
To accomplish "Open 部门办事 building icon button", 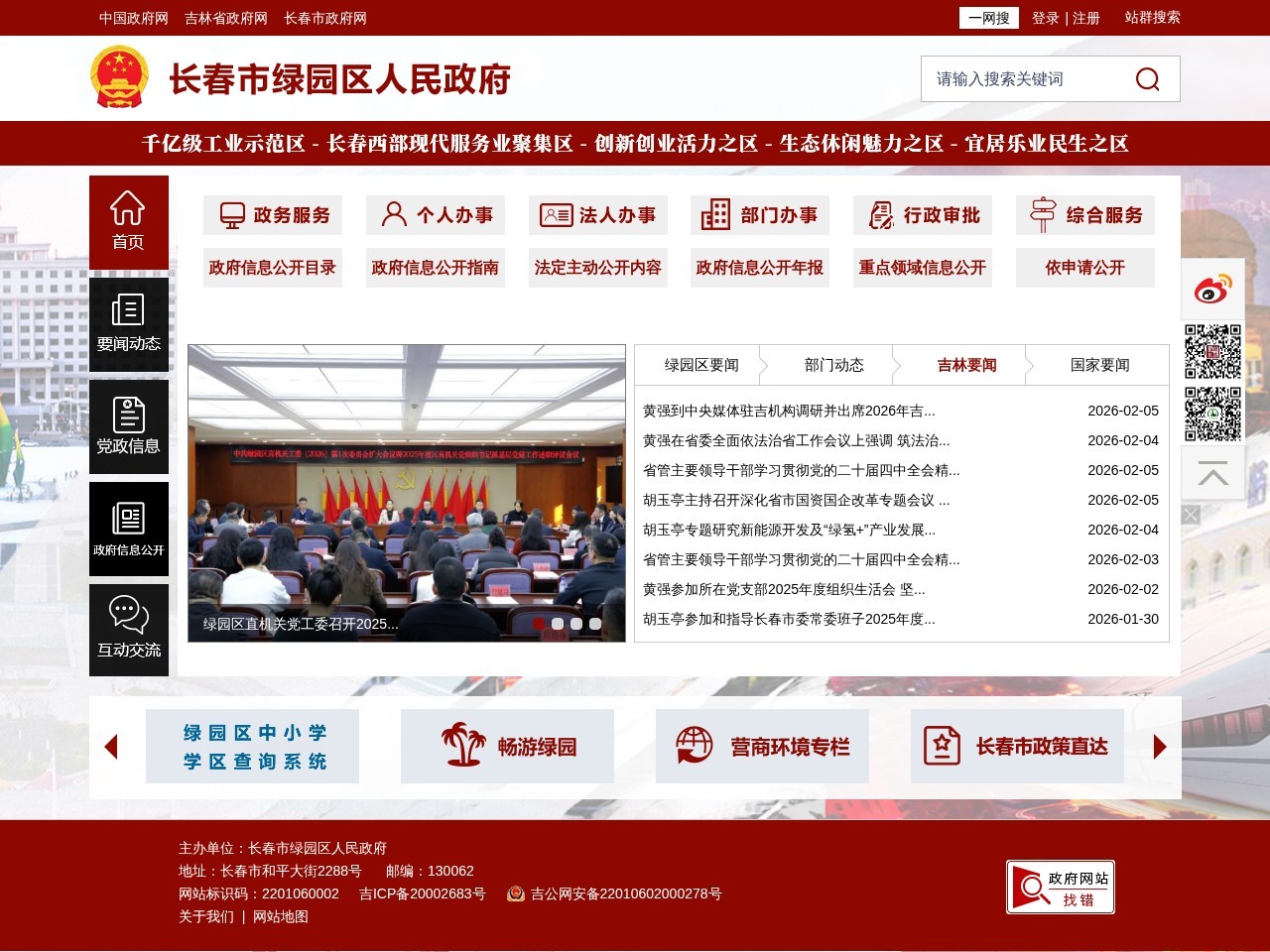I will [760, 215].
